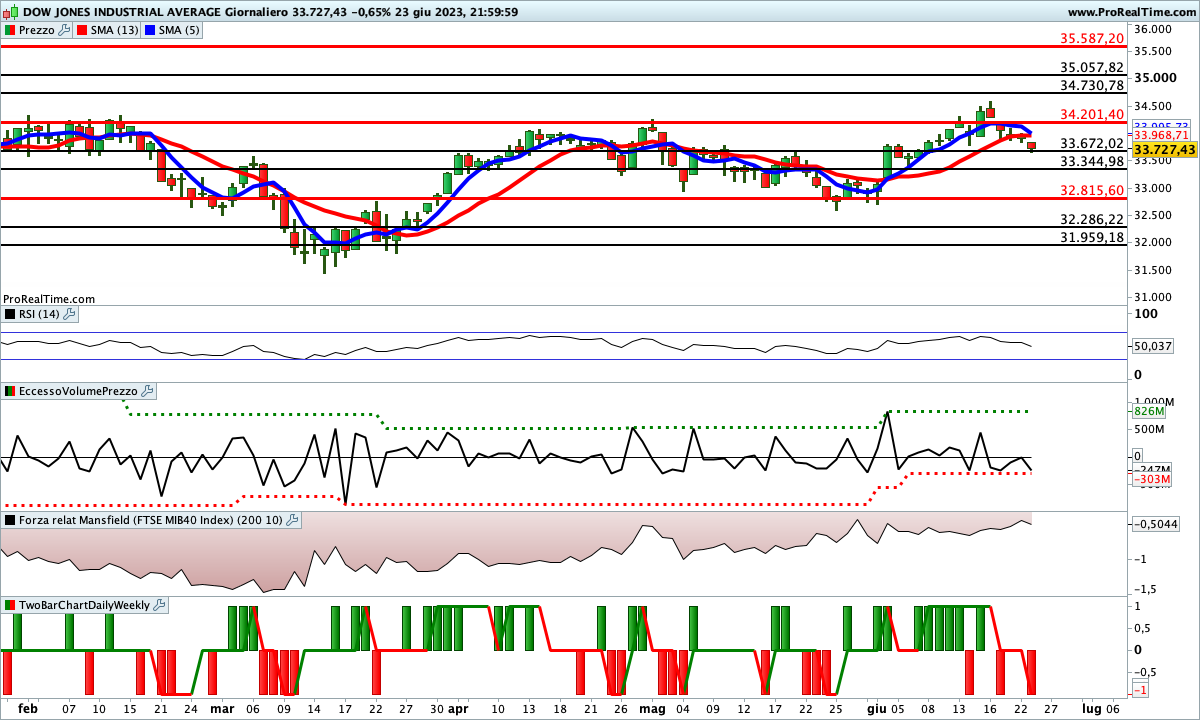1200x720 pixels.
Task: Select the black RSI (14) color swatch
Action: pyautogui.click(x=9, y=314)
